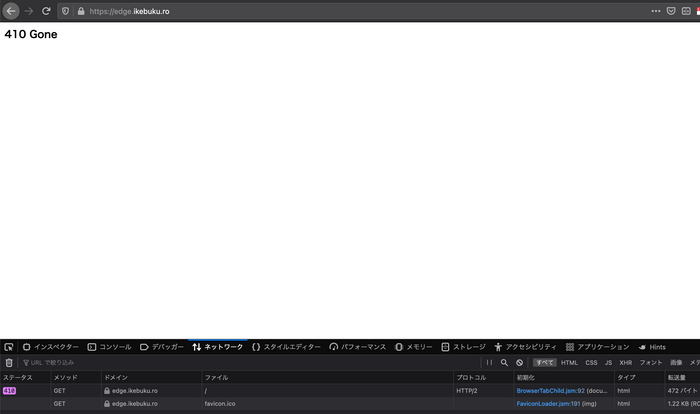
Task: Focus the URL filter input field
Action: (250, 363)
